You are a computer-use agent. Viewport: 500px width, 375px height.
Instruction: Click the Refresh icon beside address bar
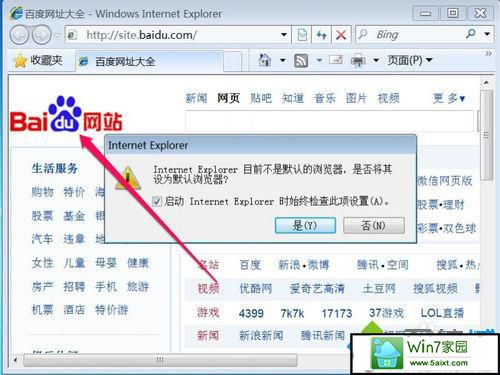(321, 35)
